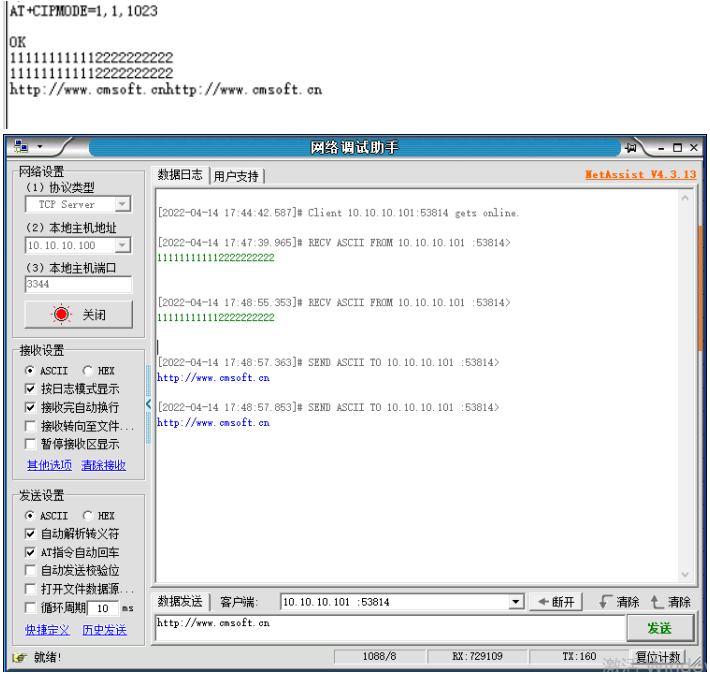Open the 快捷定义 link
Image resolution: width=710 pixels, height=674 pixels.
coord(48,630)
